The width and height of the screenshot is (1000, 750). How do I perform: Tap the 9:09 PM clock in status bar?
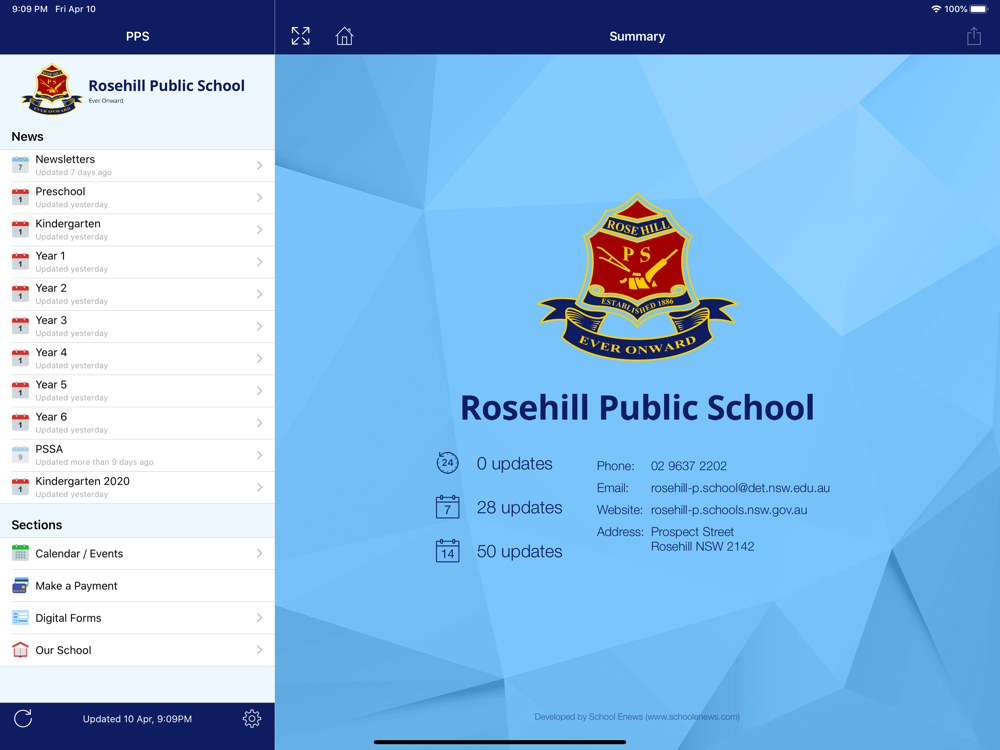[x=29, y=9]
